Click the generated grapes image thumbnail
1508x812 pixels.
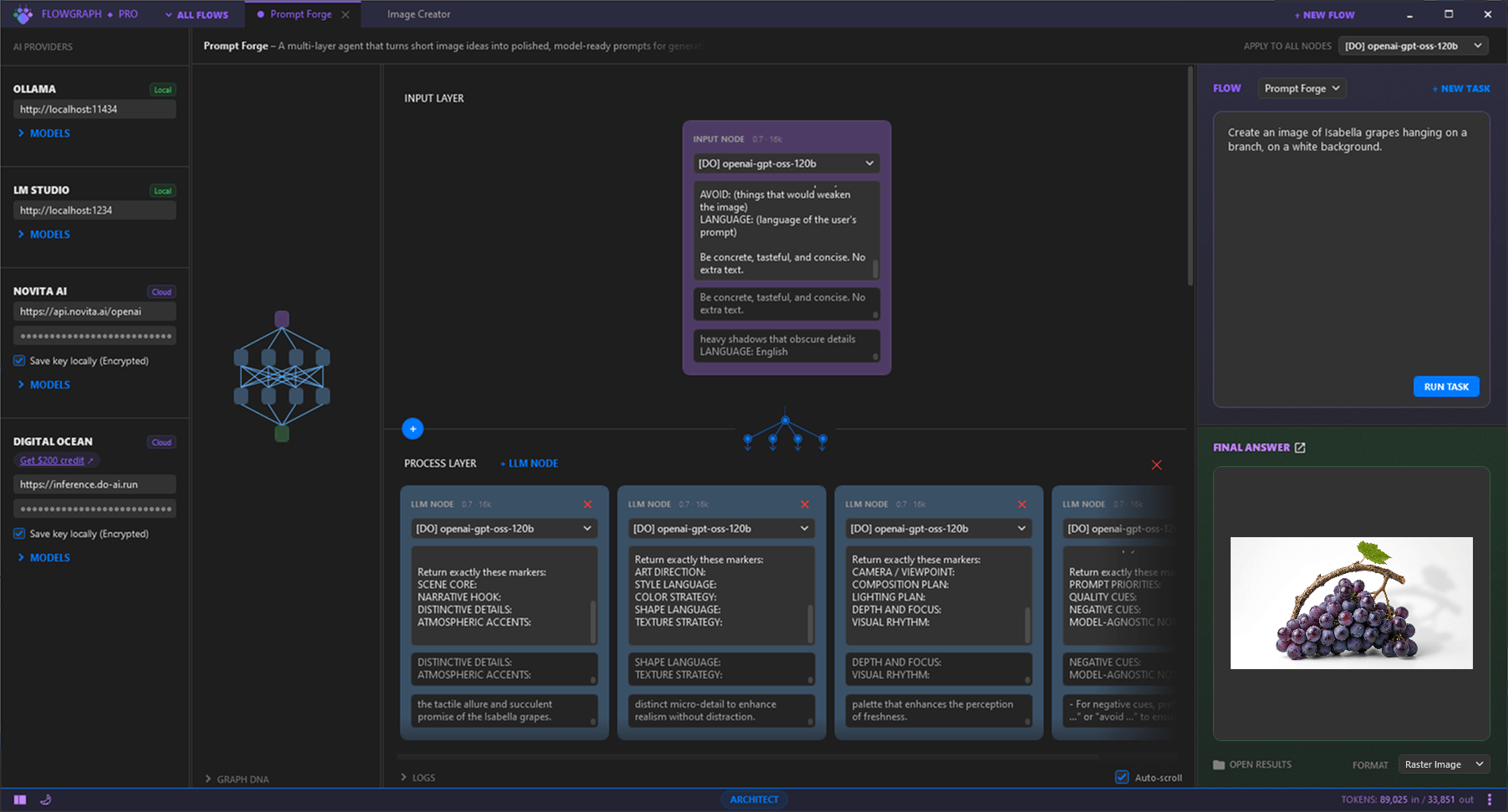point(1352,603)
